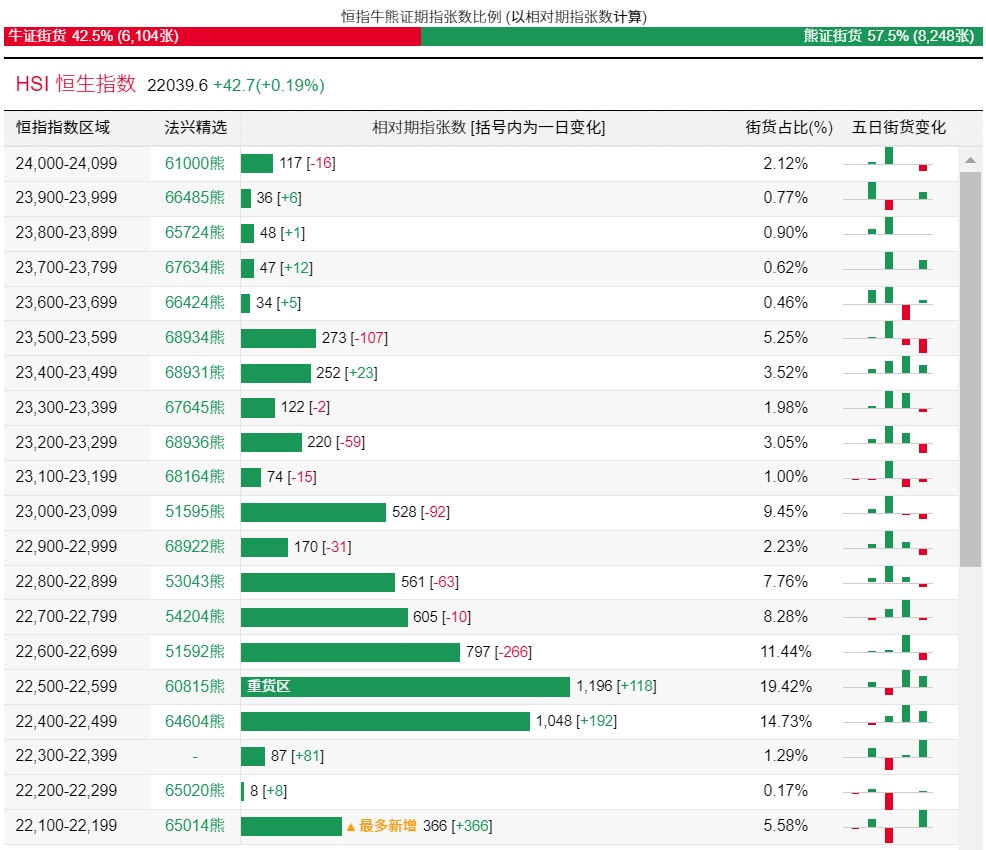Click the percentage 11.44%

[x=786, y=652]
